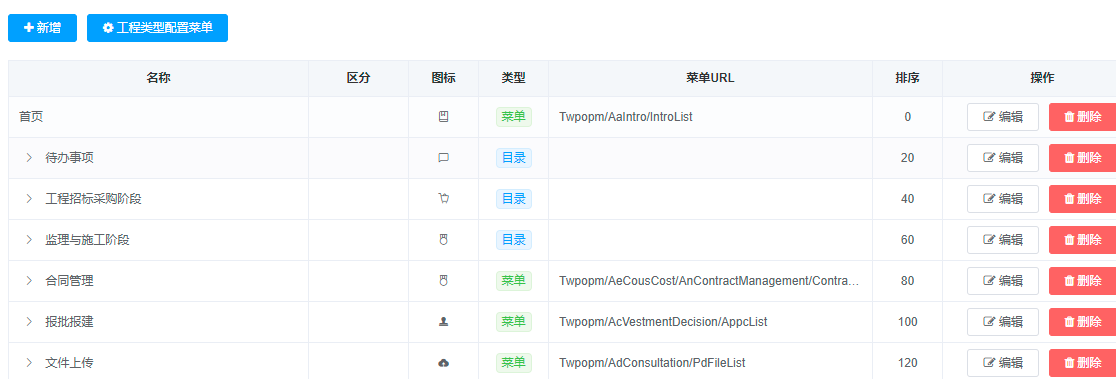Click sort value 20 in 待办事项 row
Screen dimensions: 1116x379
907,158
